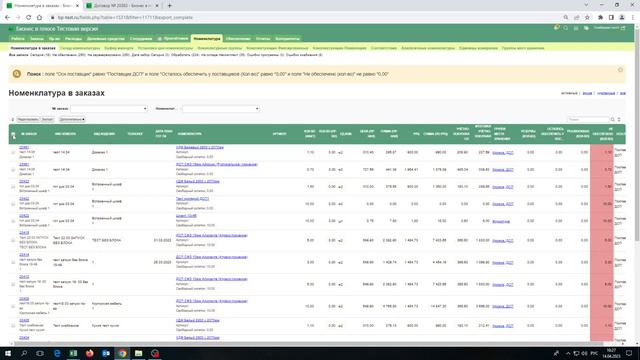Click the vertical page scrollbar

tap(637, 135)
